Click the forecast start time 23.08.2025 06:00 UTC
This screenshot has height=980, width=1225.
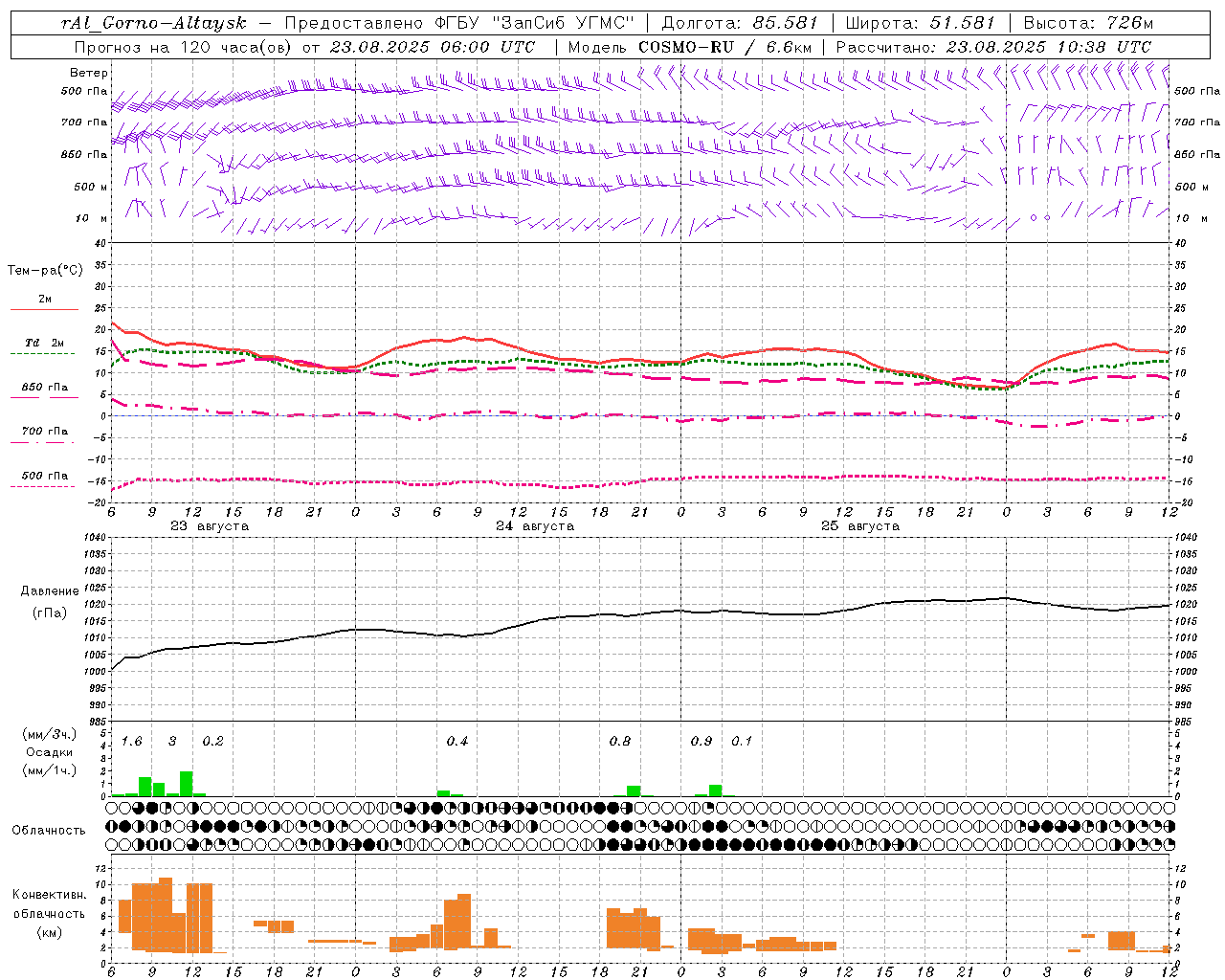click(433, 47)
